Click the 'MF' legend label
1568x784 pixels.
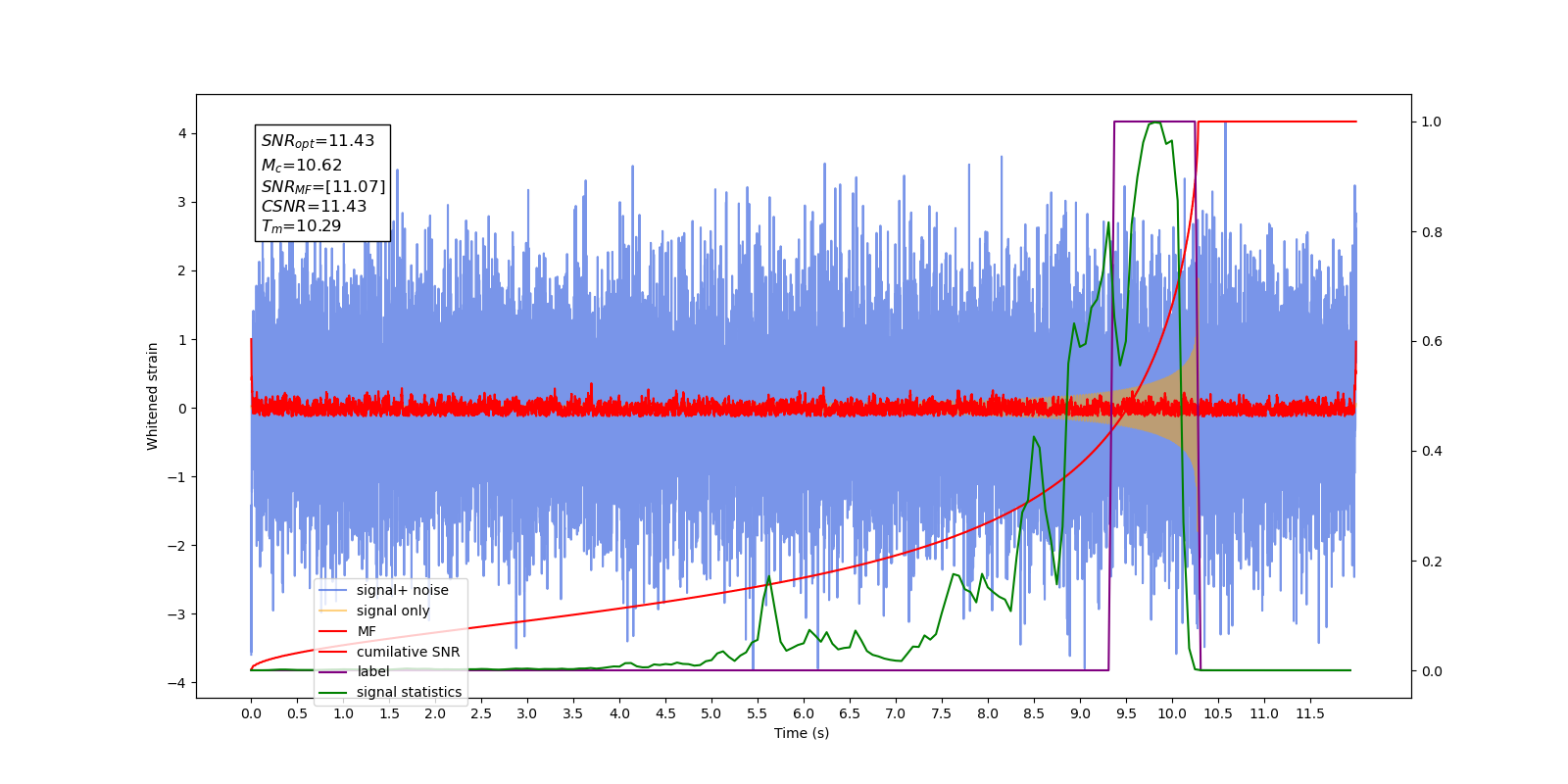[367, 631]
